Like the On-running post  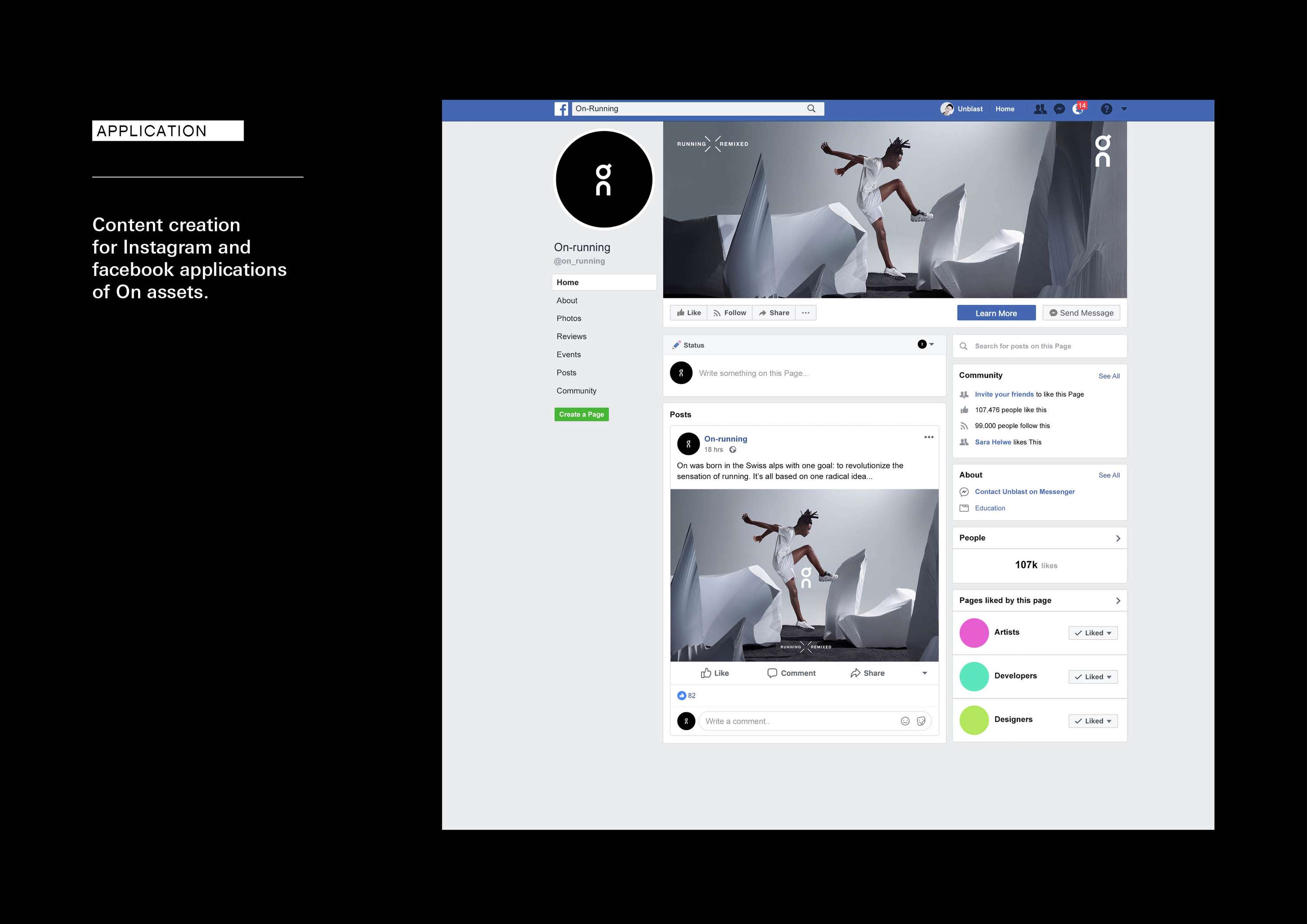tap(714, 673)
